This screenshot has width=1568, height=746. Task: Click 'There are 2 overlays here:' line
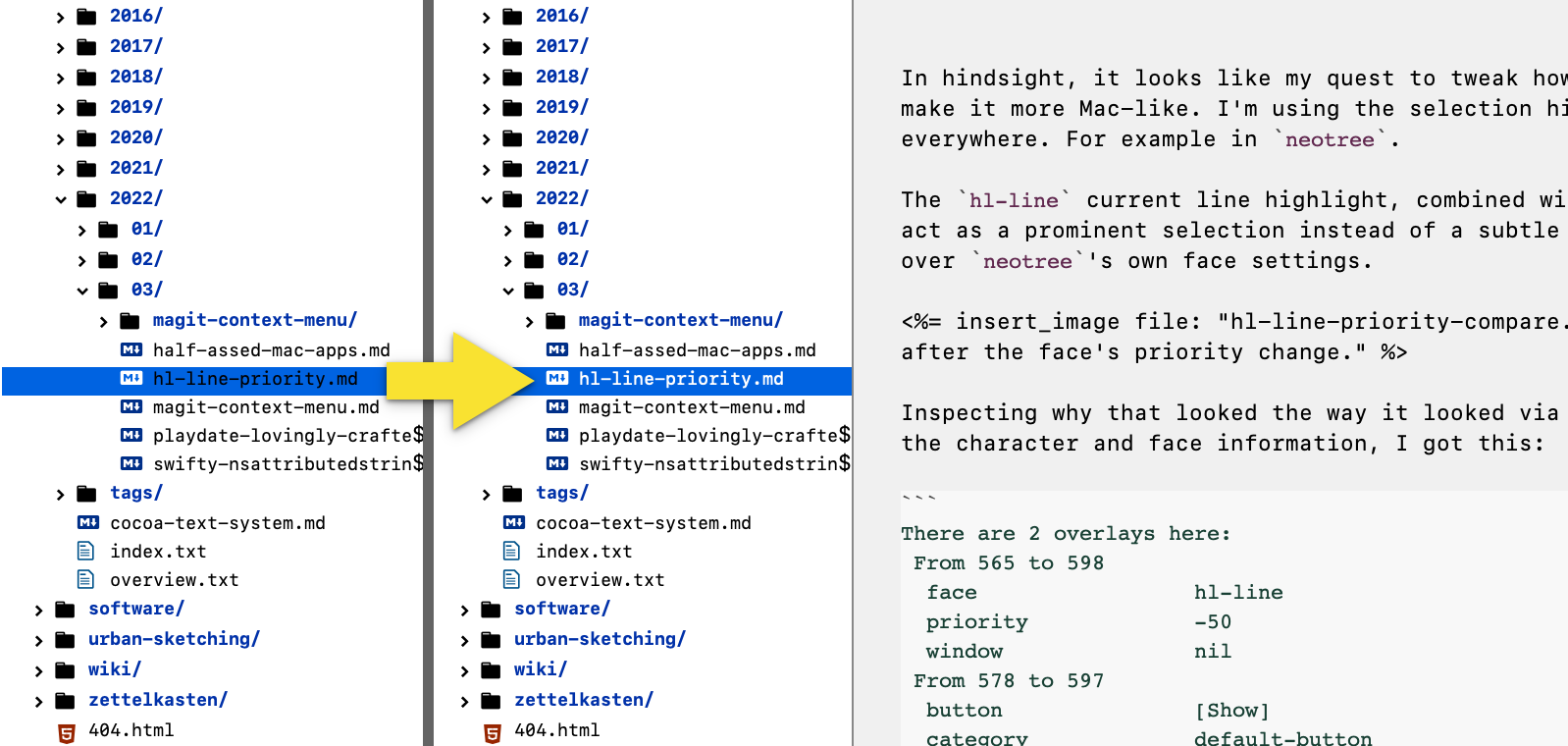click(1066, 533)
